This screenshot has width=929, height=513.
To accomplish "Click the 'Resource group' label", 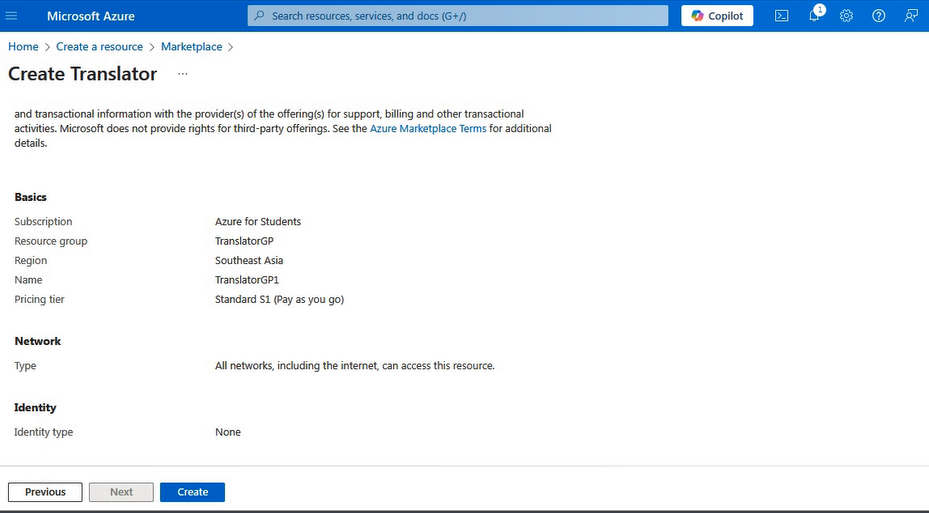I will pos(50,241).
